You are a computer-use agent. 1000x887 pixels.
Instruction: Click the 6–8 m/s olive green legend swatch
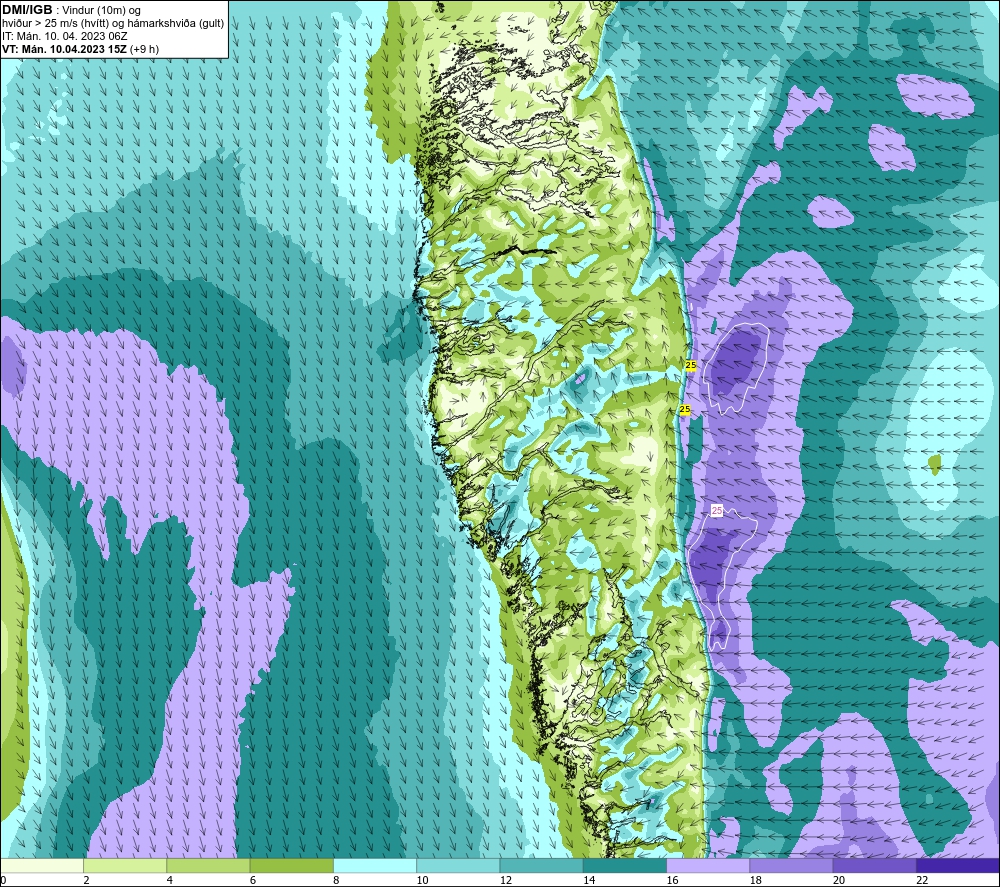point(291,865)
